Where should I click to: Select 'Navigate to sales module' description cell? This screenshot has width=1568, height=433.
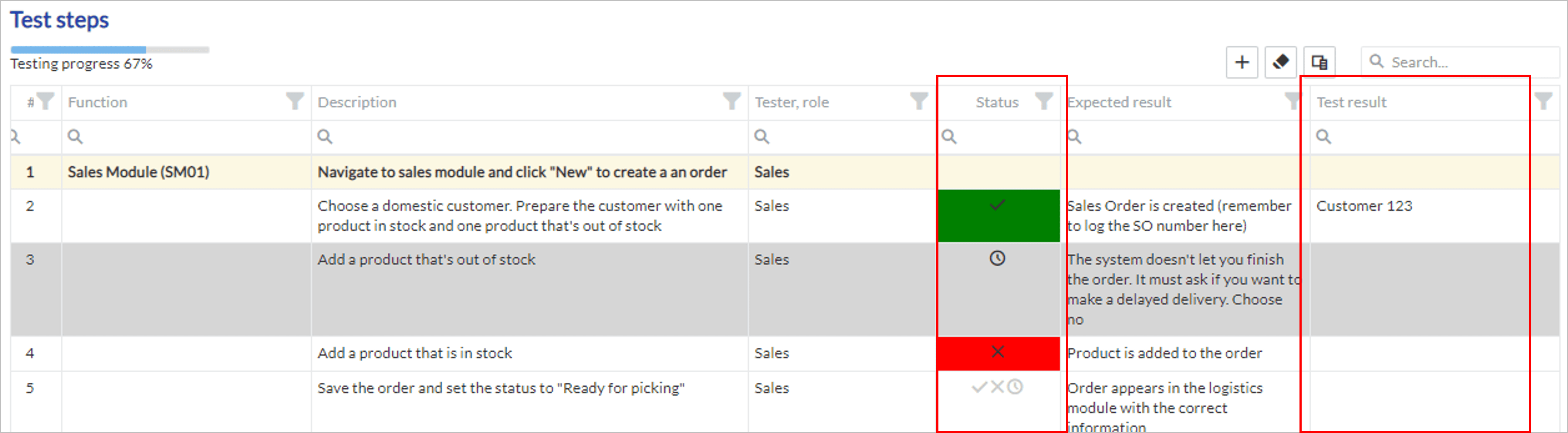click(x=529, y=172)
